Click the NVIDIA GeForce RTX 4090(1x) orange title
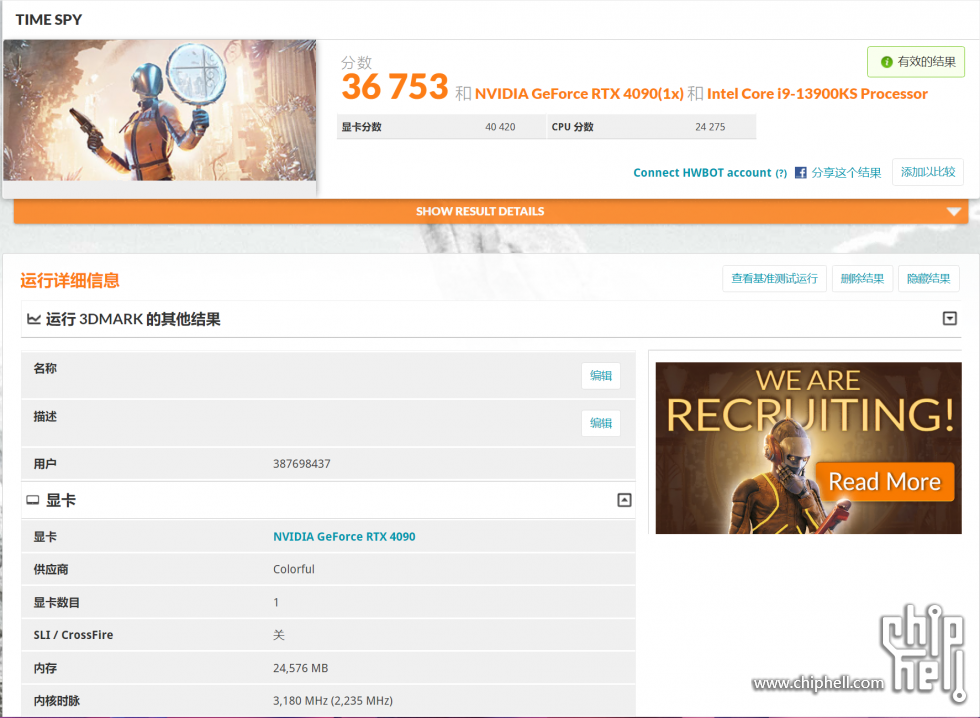 pyautogui.click(x=579, y=94)
